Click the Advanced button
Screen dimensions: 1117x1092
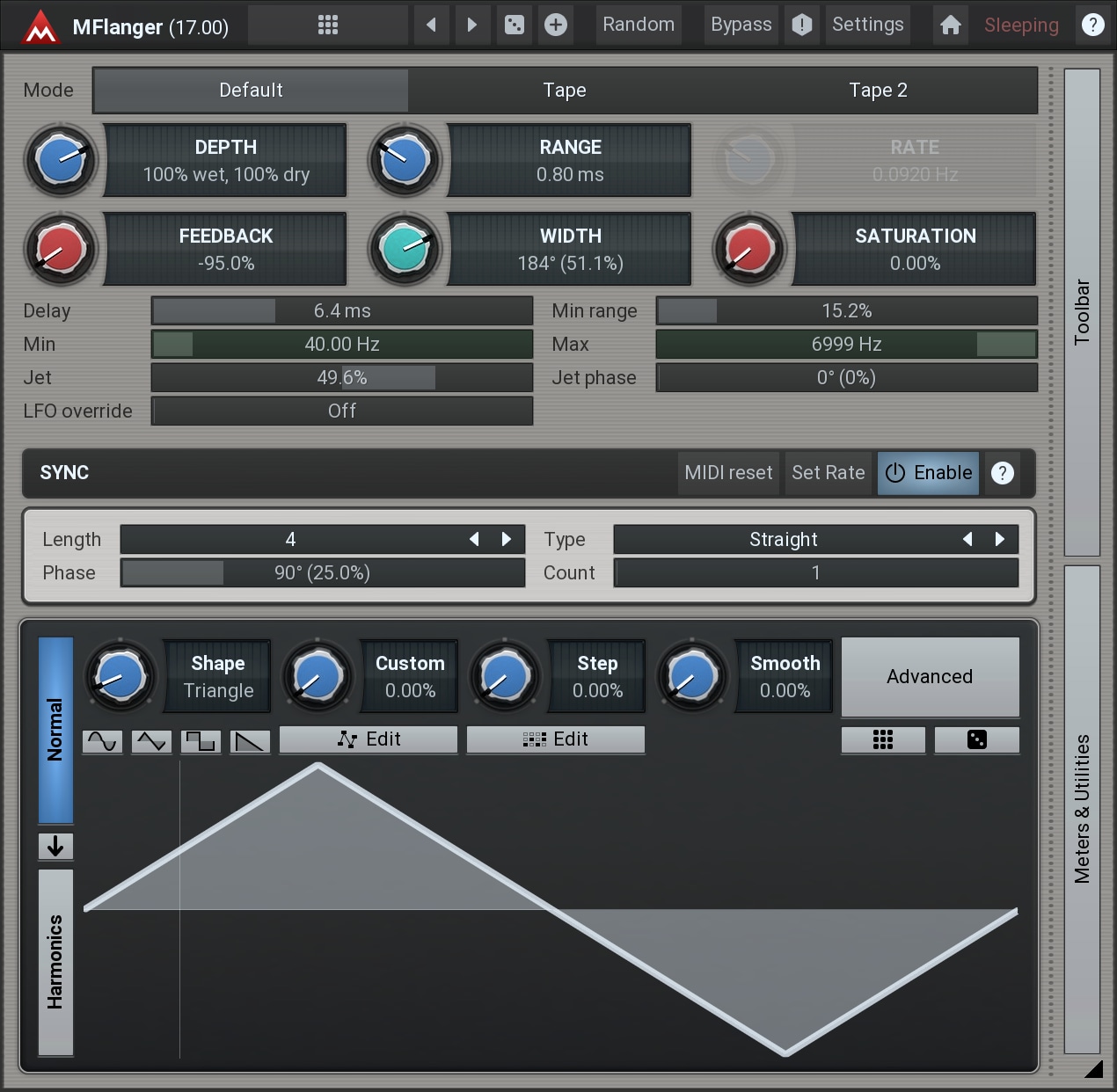[930, 676]
